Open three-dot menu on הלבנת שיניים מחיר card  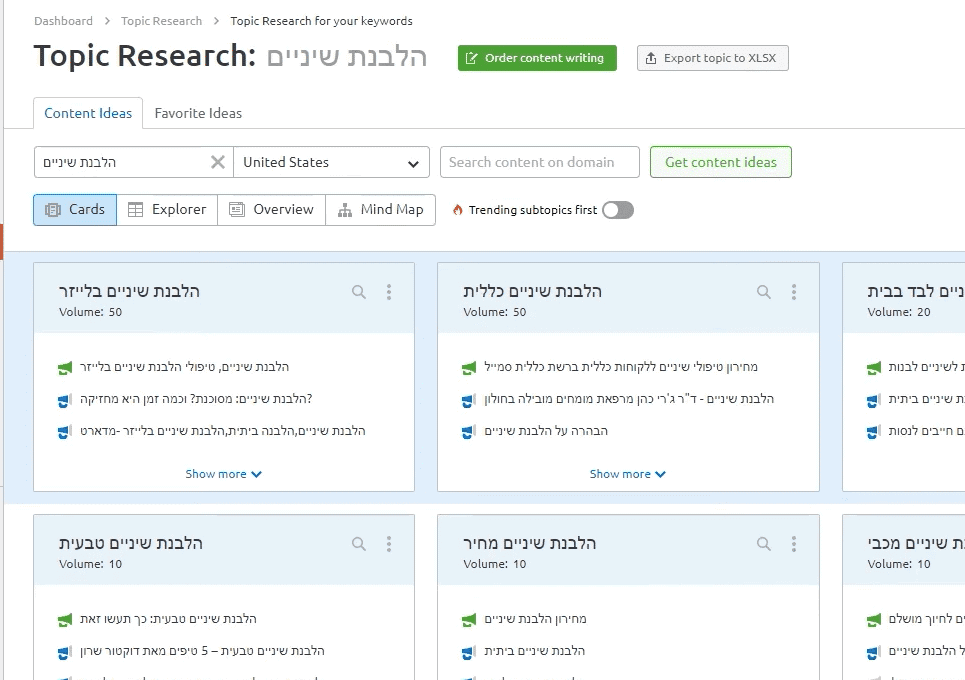[x=794, y=543]
